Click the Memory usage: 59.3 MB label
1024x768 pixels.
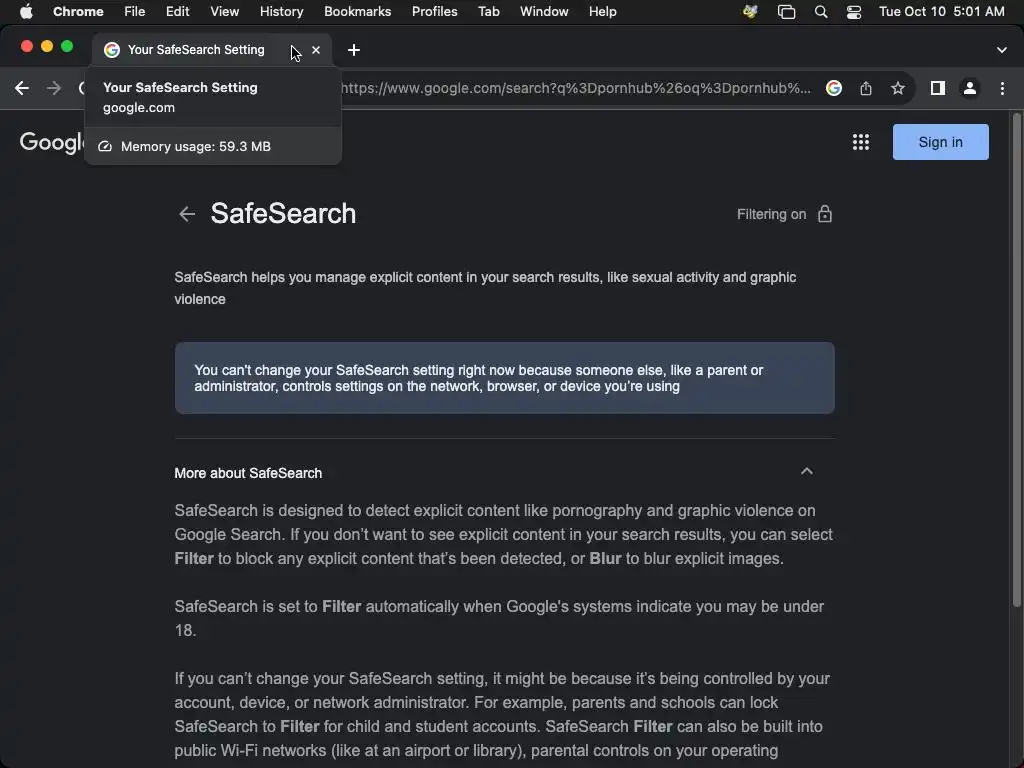(x=196, y=146)
